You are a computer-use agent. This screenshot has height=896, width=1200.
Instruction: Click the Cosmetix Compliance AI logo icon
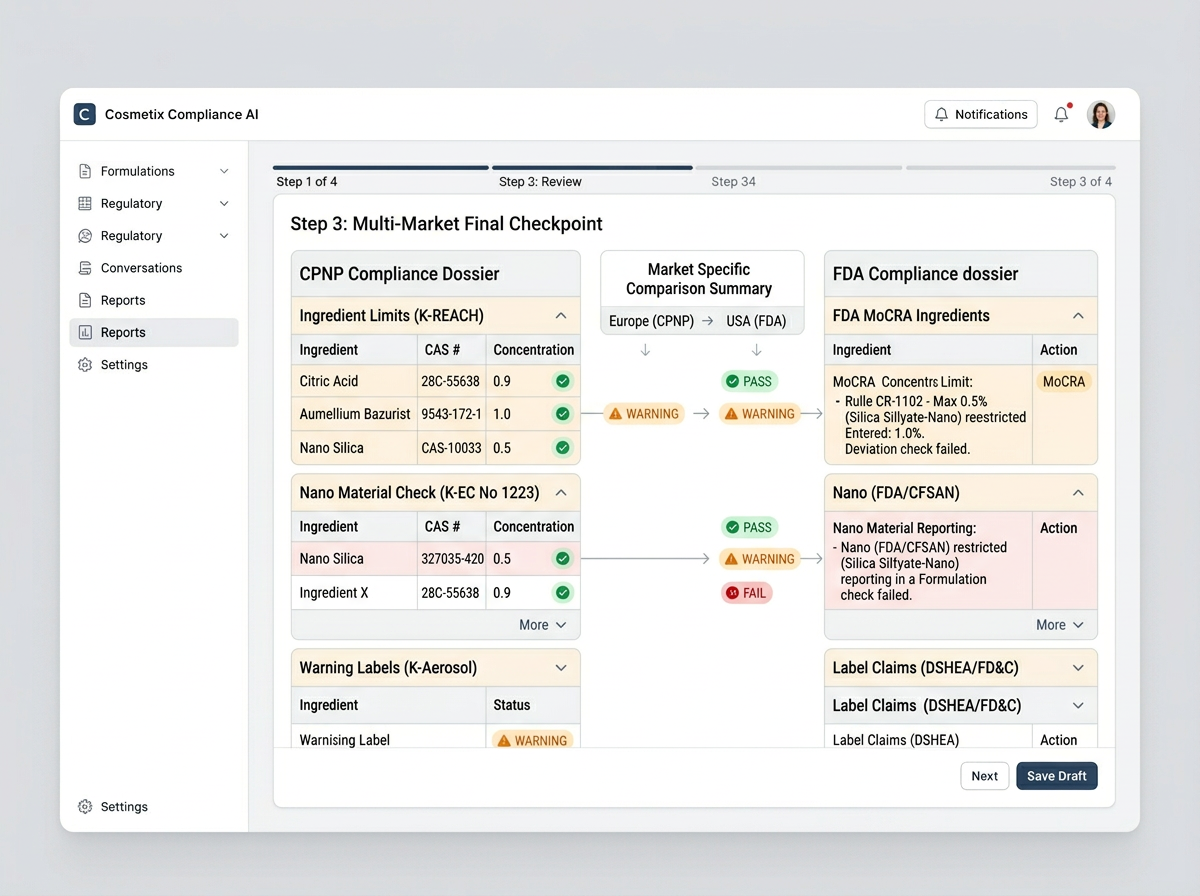pos(84,114)
